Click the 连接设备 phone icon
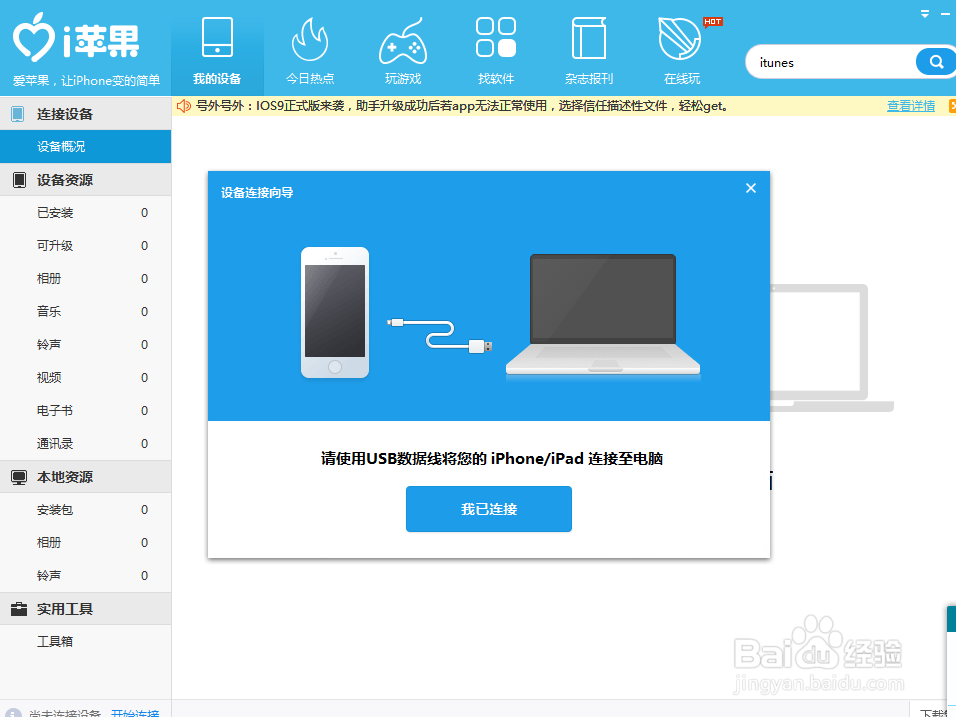Viewport: 956px width, 717px height. 18,114
